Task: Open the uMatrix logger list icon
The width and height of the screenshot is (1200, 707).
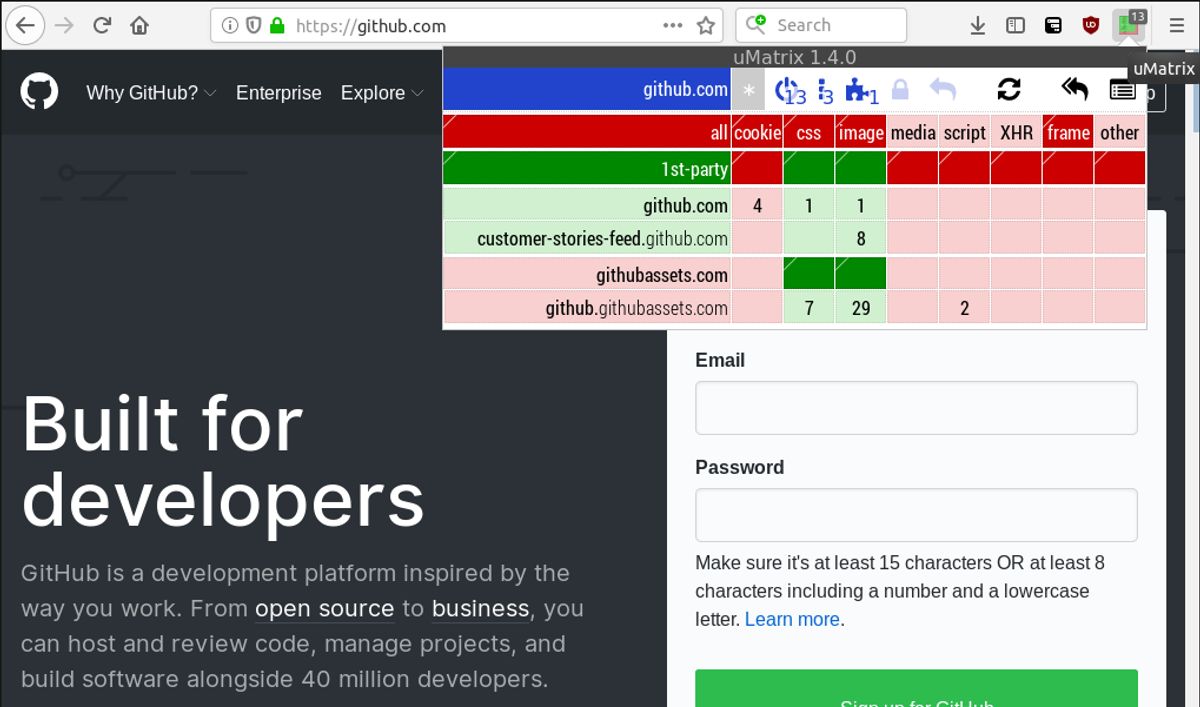Action: click(1123, 90)
